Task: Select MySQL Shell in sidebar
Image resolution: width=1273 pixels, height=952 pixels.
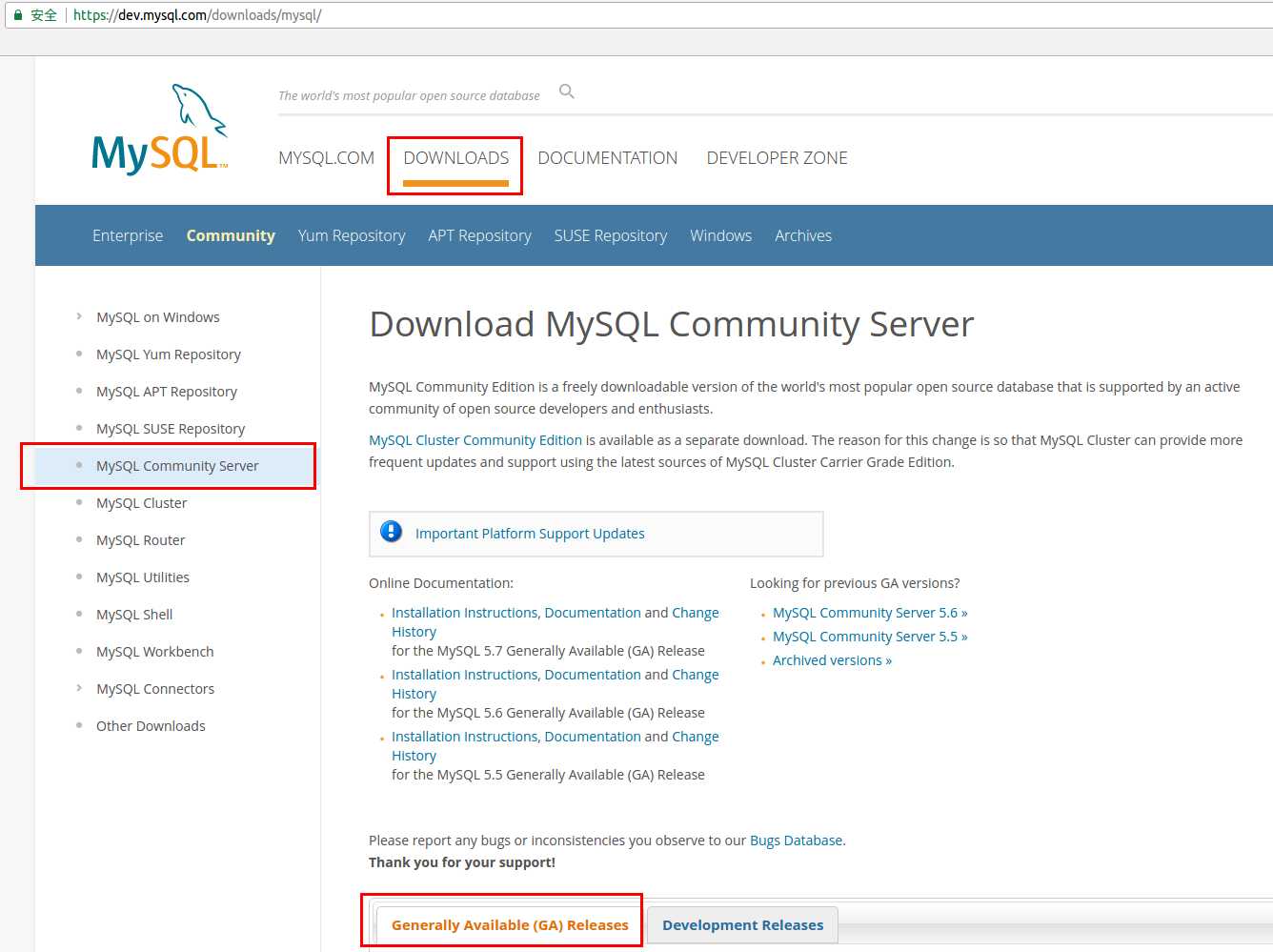Action: 134,615
